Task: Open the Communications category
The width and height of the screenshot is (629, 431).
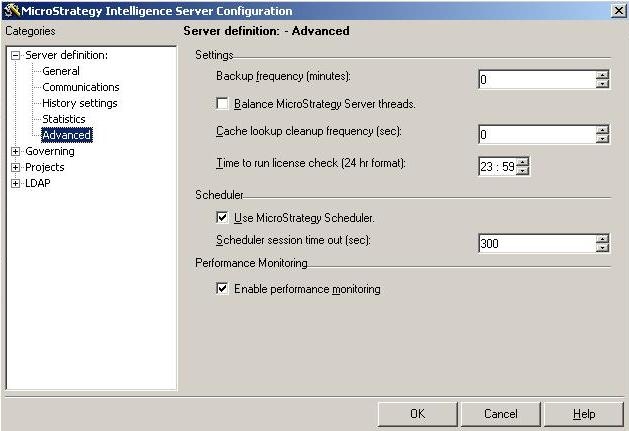Action: 81,87
